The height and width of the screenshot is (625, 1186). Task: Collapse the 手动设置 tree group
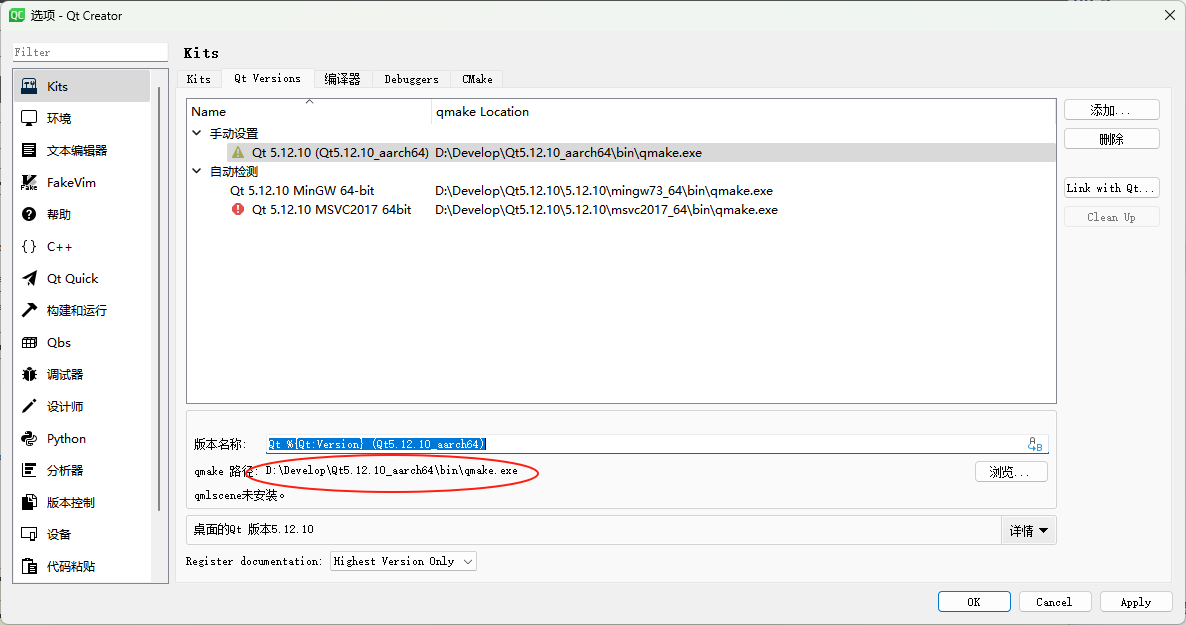pos(197,133)
